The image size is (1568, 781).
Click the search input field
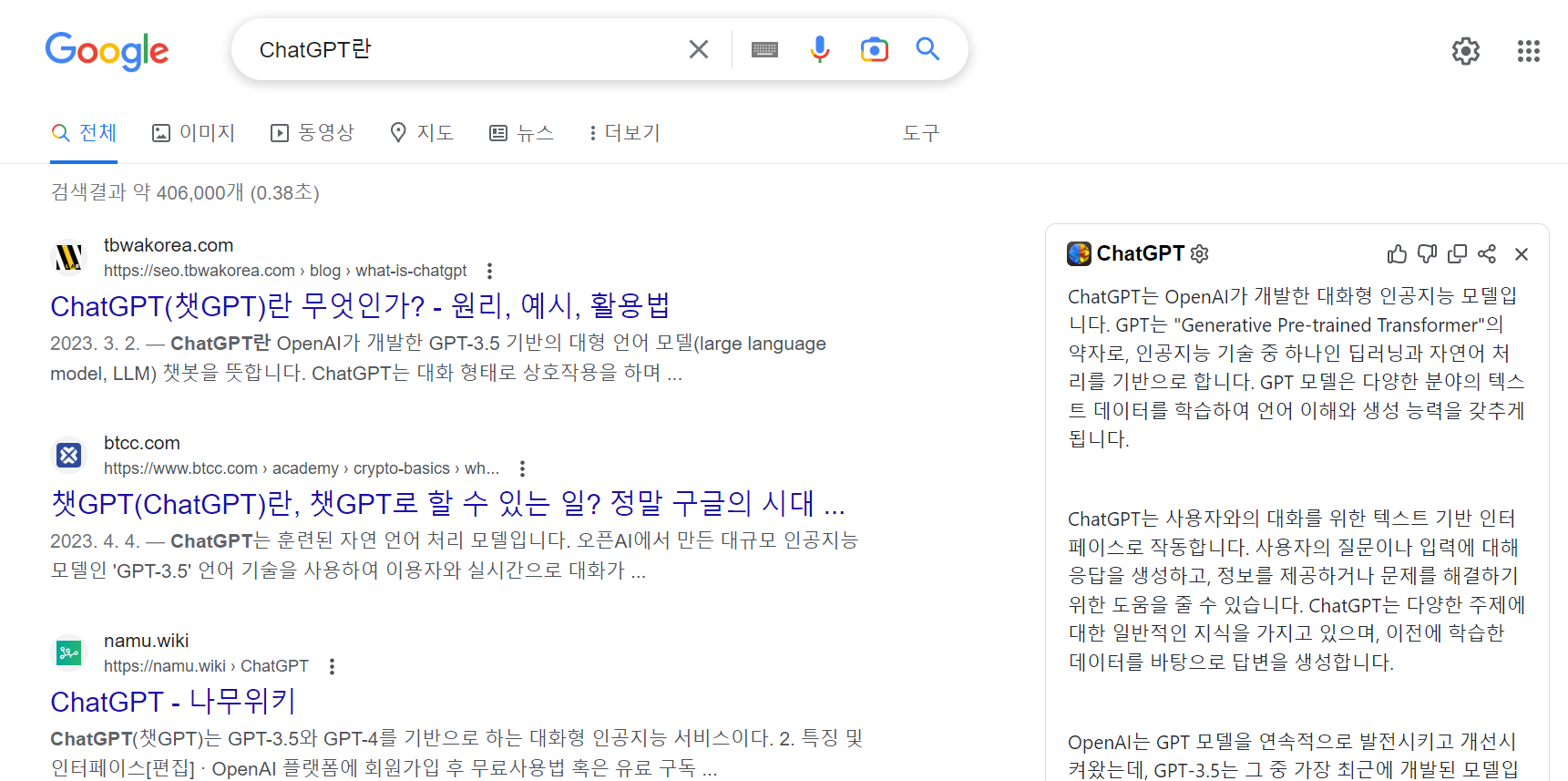pyautogui.click(x=465, y=49)
